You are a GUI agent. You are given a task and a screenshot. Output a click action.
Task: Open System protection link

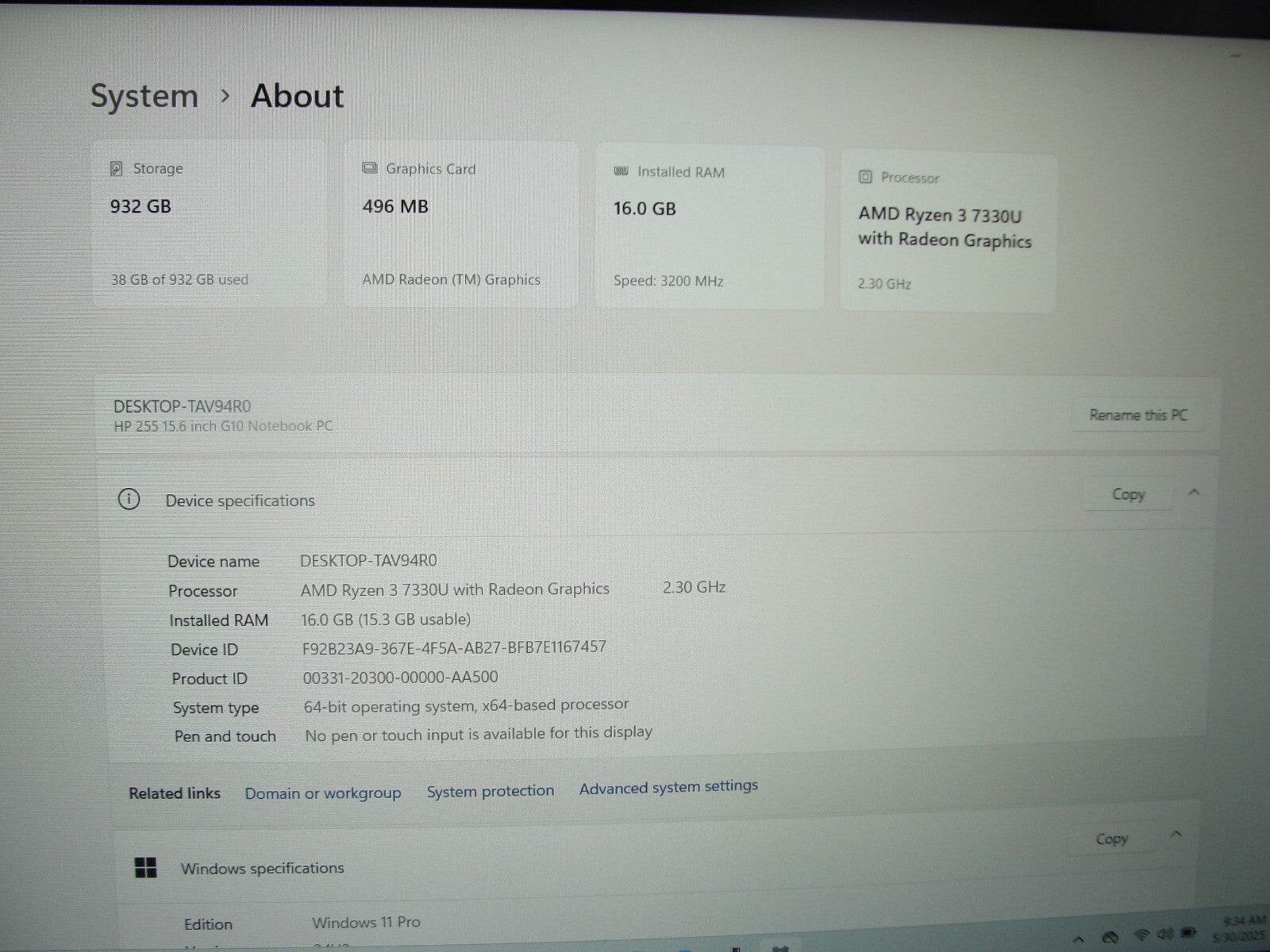coord(490,791)
